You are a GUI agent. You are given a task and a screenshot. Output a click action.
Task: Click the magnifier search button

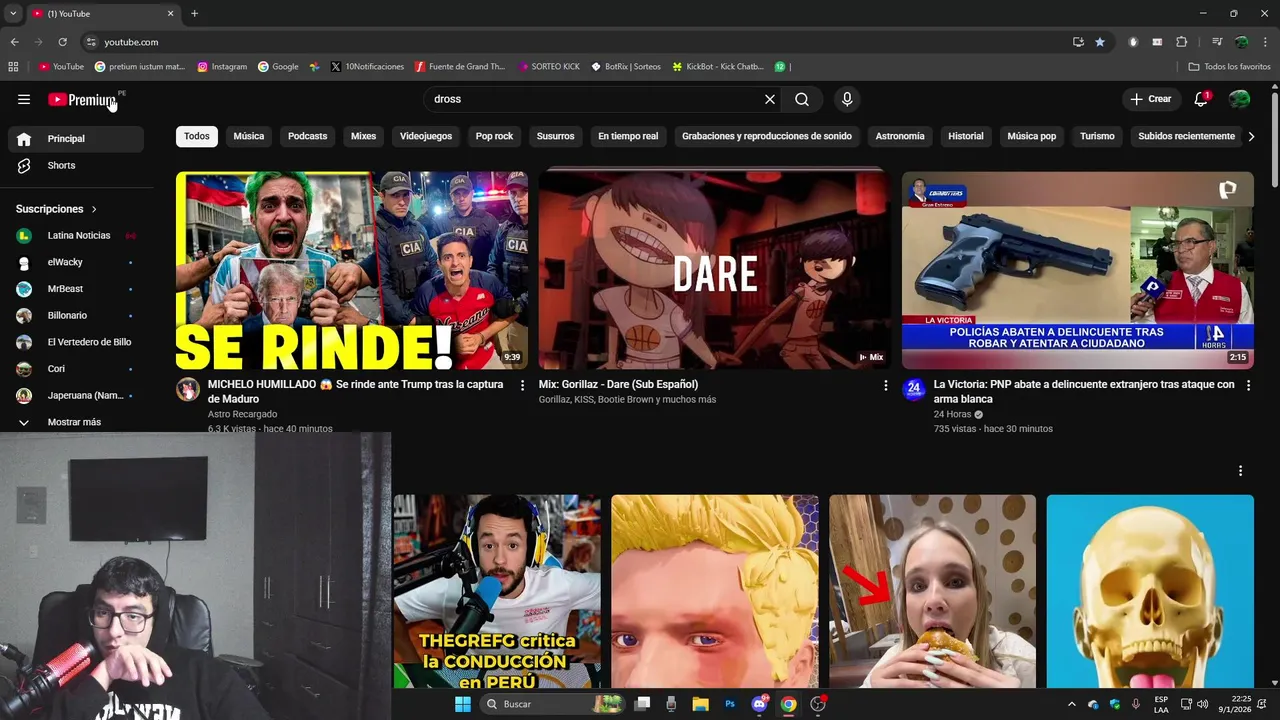(802, 99)
